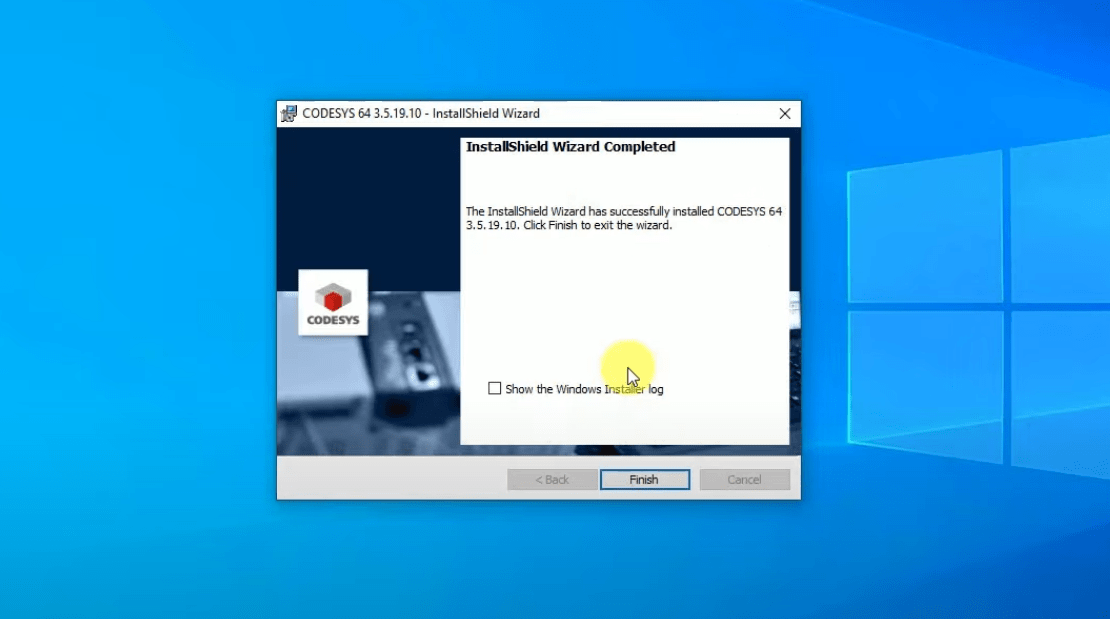
Task: Click the InstallShield Wizard Completed heading
Action: point(570,146)
